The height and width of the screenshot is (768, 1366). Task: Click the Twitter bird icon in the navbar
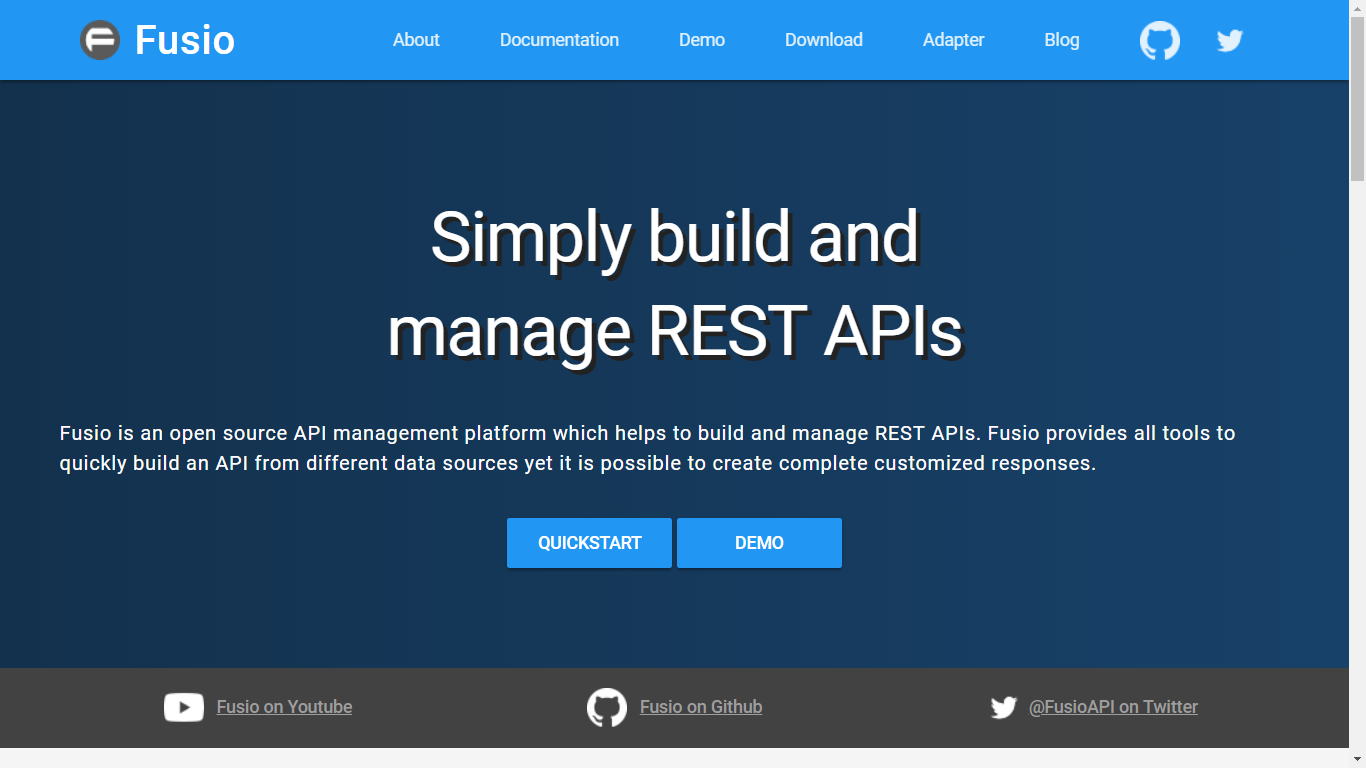(x=1228, y=40)
